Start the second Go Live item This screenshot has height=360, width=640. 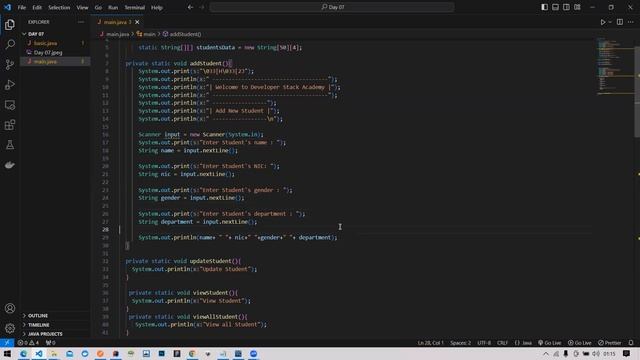click(x=580, y=343)
